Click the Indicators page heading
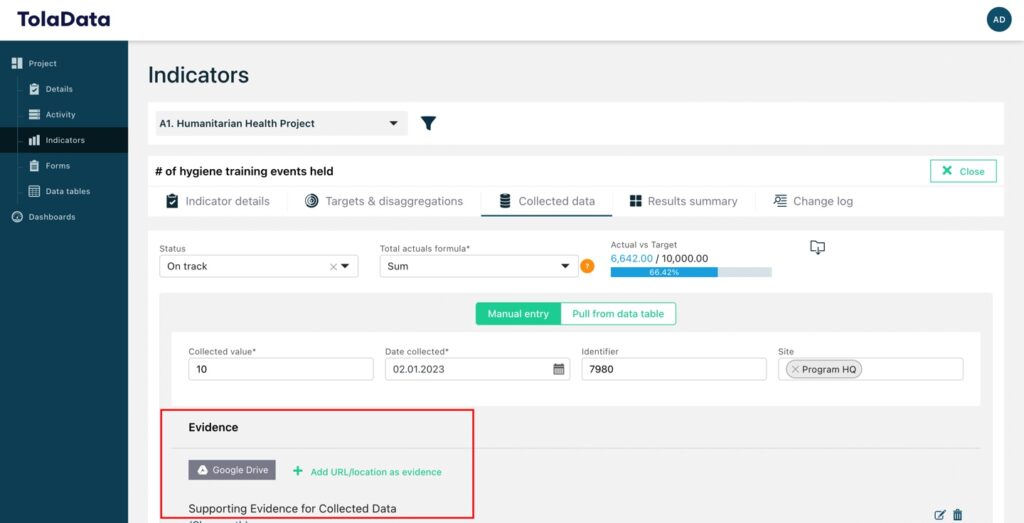 [199, 75]
